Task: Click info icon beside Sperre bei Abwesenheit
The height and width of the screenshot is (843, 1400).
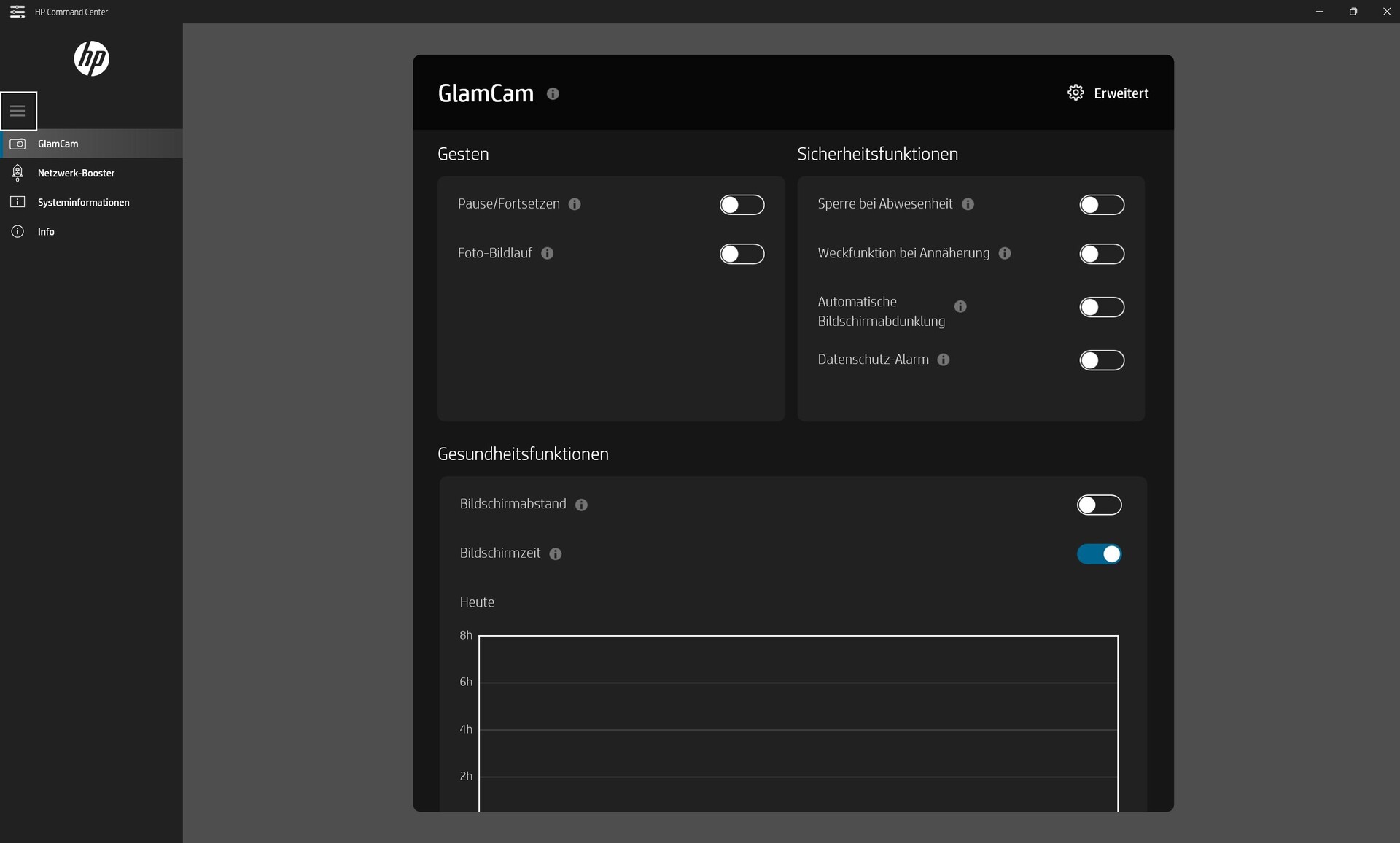Action: [968, 204]
